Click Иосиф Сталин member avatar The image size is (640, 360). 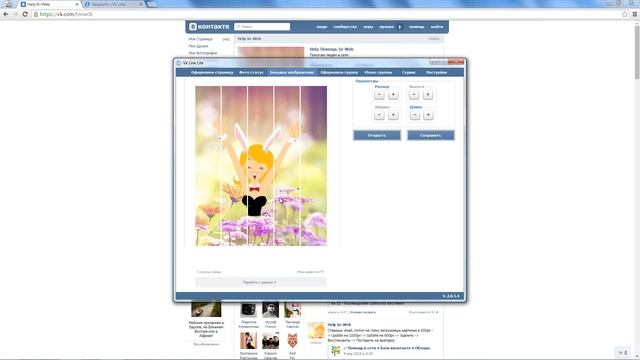(x=270, y=310)
